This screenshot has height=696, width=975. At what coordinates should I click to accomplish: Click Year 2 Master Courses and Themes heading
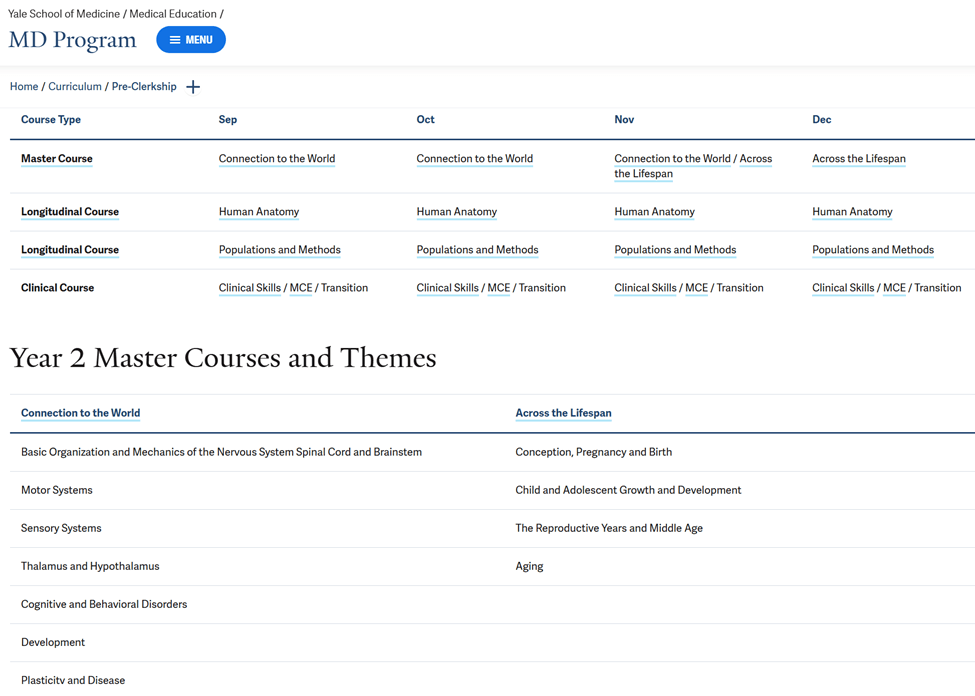tap(223, 358)
